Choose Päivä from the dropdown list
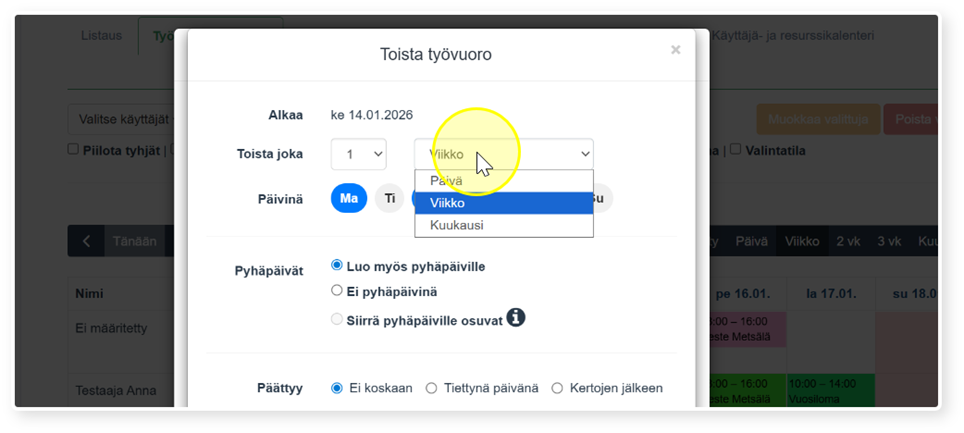Image resolution: width=964 pixels, height=433 pixels. 504,181
